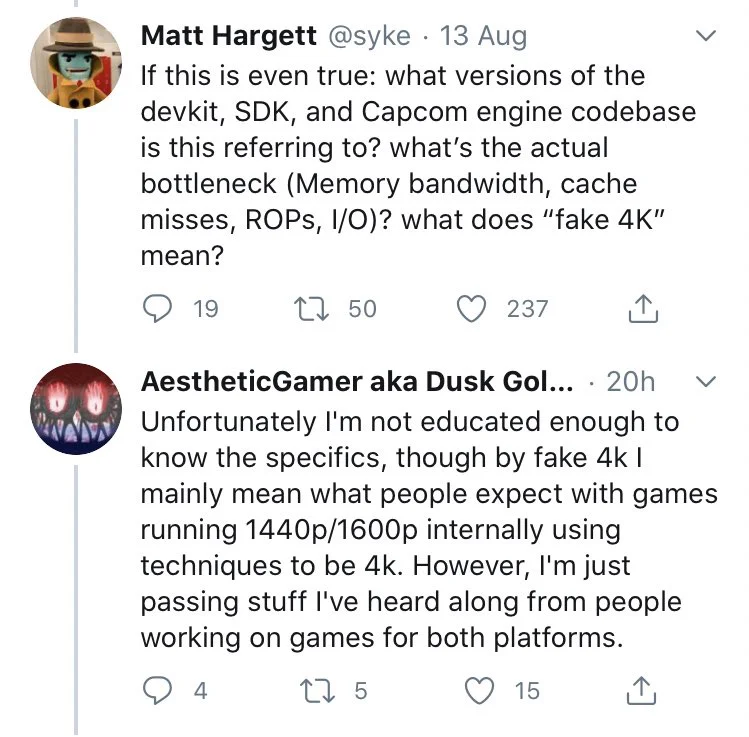The width and height of the screenshot is (749, 737).
Task: Open the 20h timestamp
Action: [631, 382]
